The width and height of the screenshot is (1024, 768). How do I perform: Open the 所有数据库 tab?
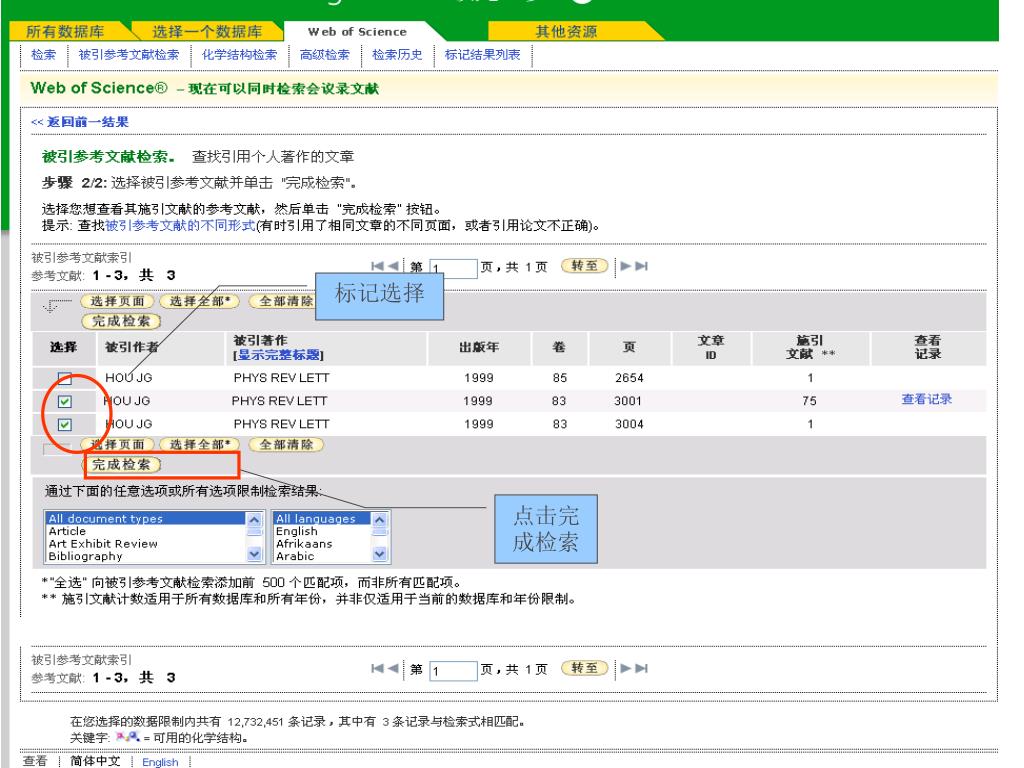coord(65,31)
